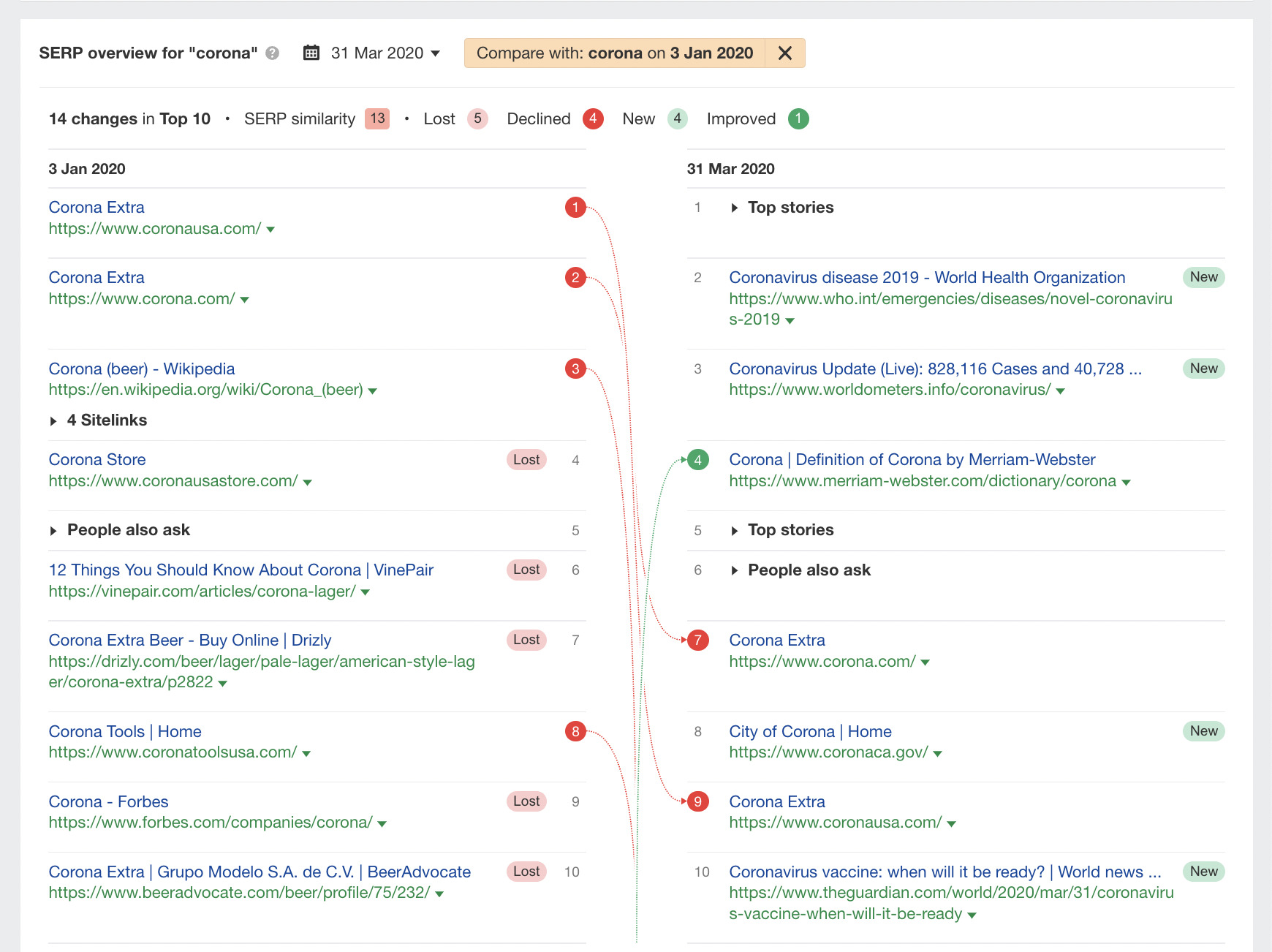This screenshot has width=1272, height=952.
Task: Click the SERP similarity badge showing 13
Action: click(376, 118)
